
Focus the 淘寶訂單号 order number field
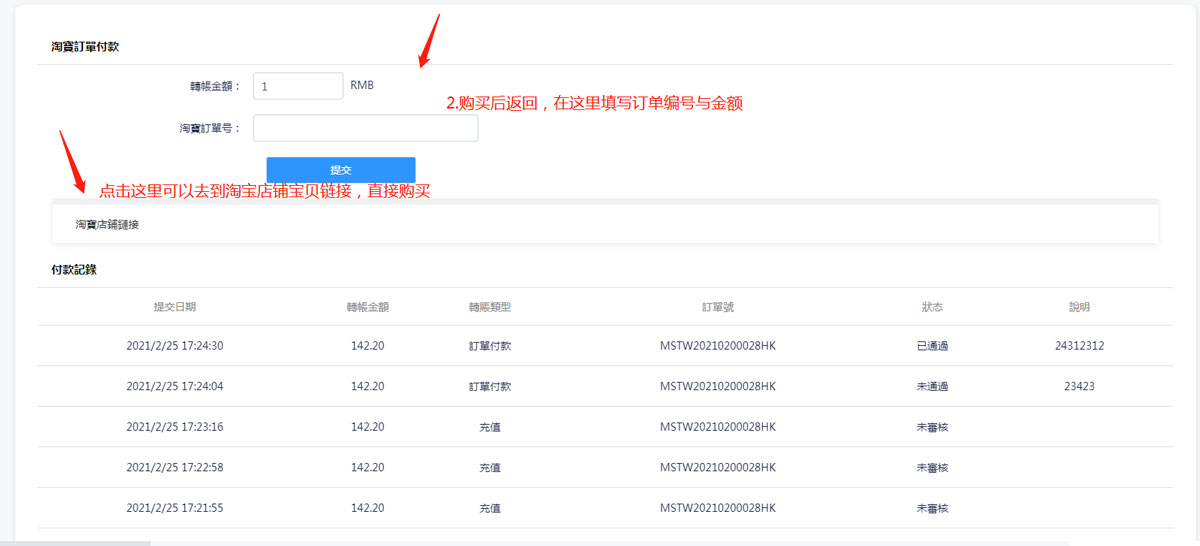pyautogui.click(x=366, y=128)
